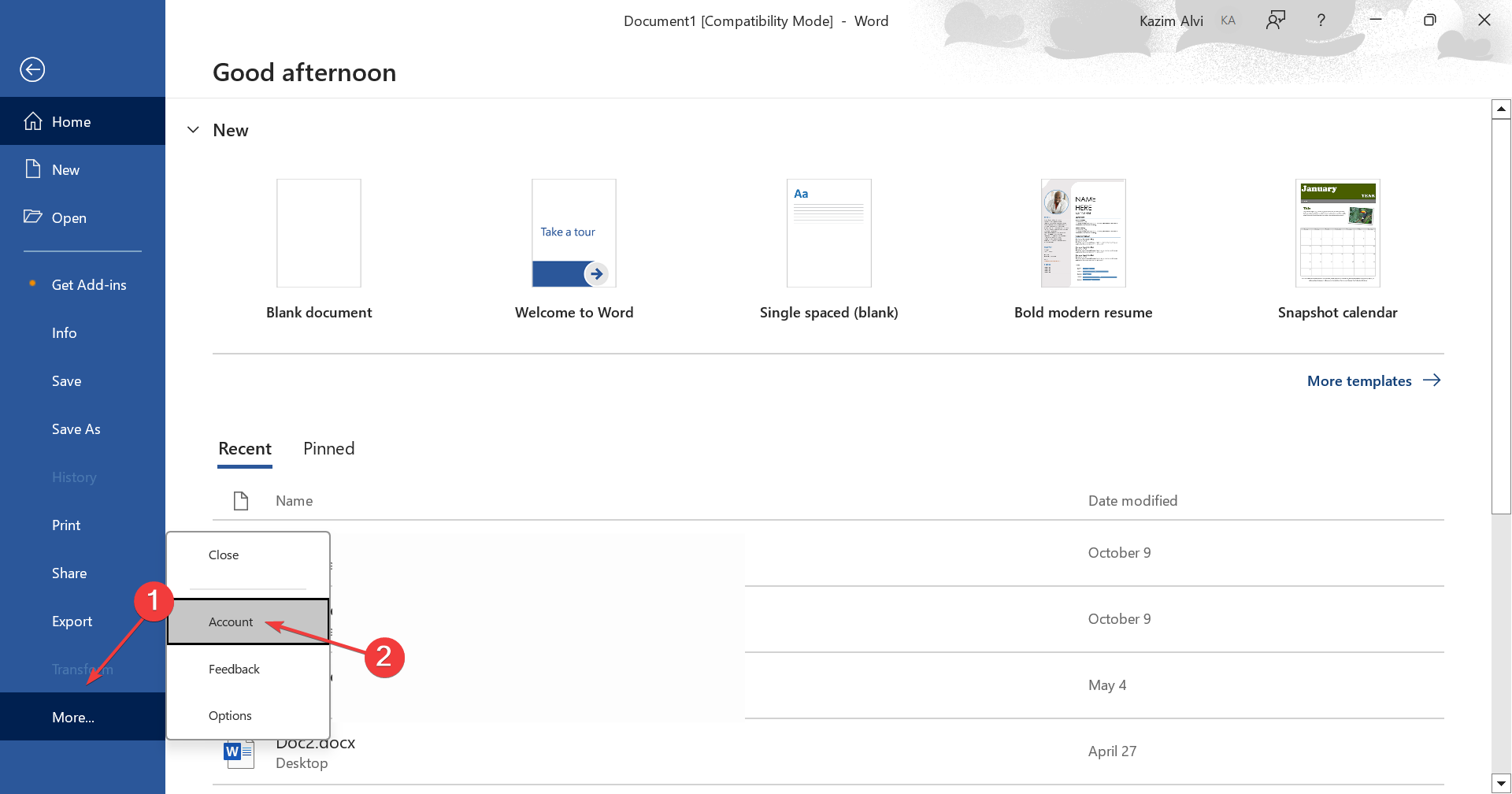Click the May 4 date entry
This screenshot has width=1512, height=794.
pyautogui.click(x=1107, y=685)
